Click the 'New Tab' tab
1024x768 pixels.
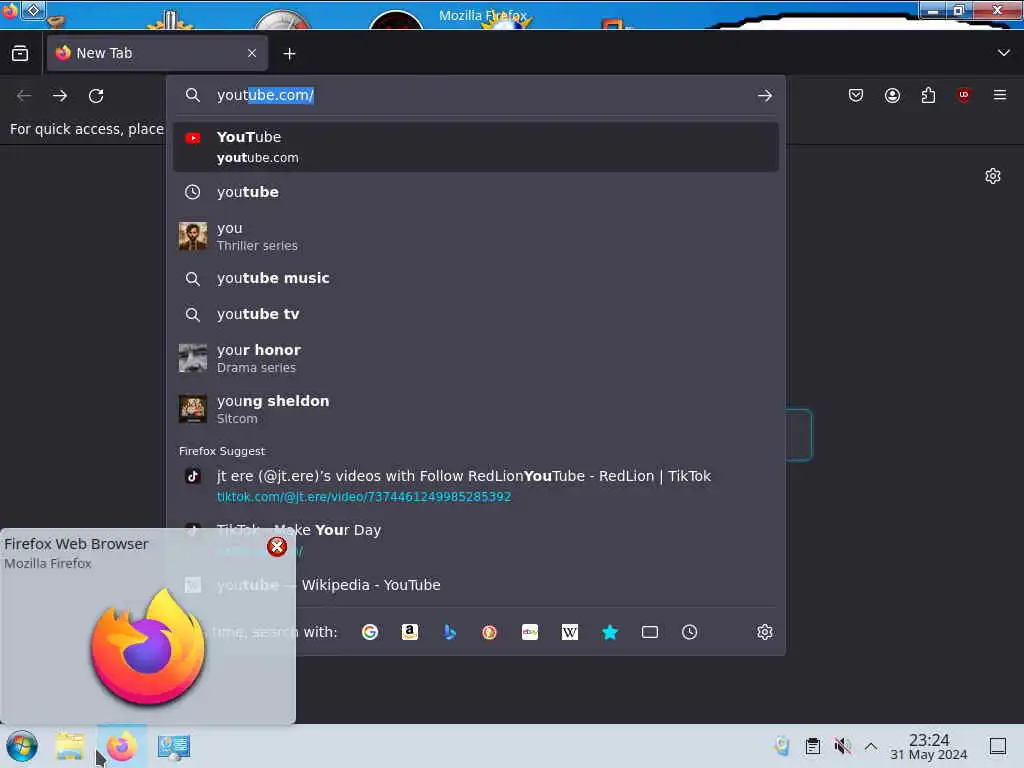point(157,54)
